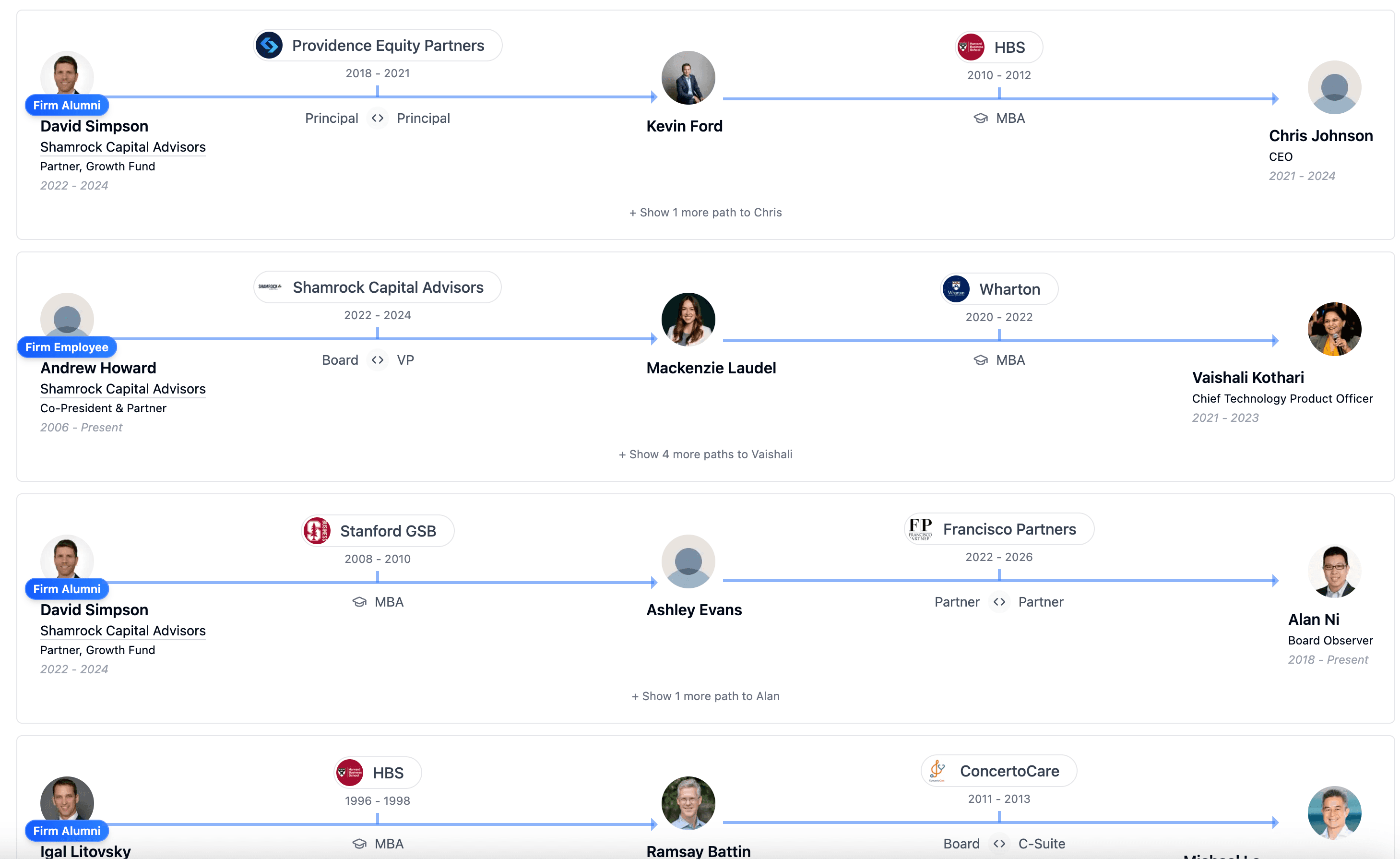Click the Firm Employee badge on Andrew Howard
This screenshot has width=1400, height=859.
pyautogui.click(x=67, y=346)
